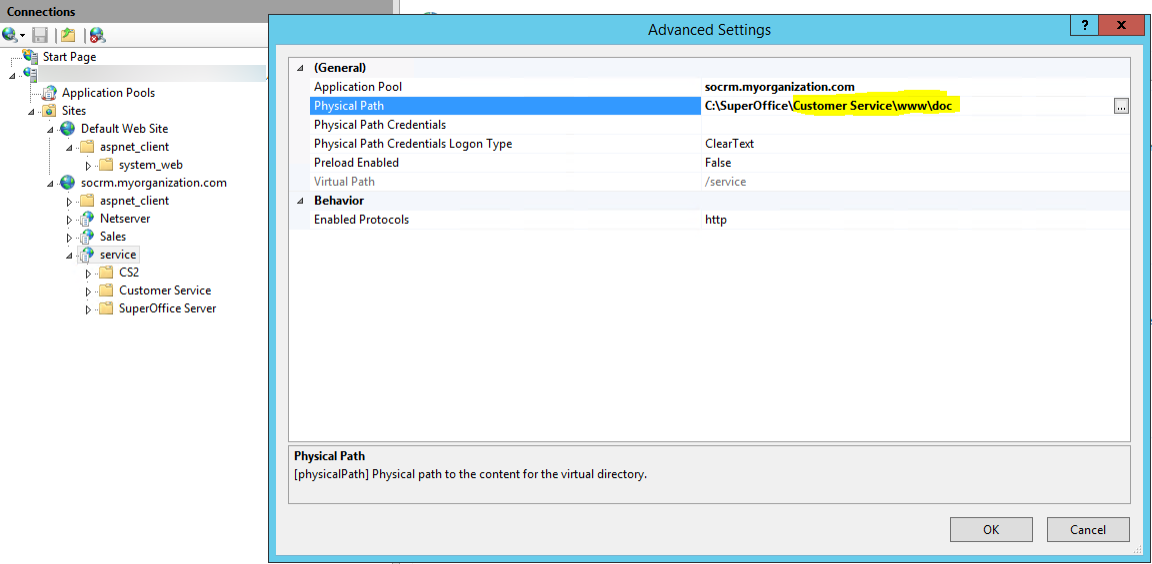Open the Application Pools node

108,93
